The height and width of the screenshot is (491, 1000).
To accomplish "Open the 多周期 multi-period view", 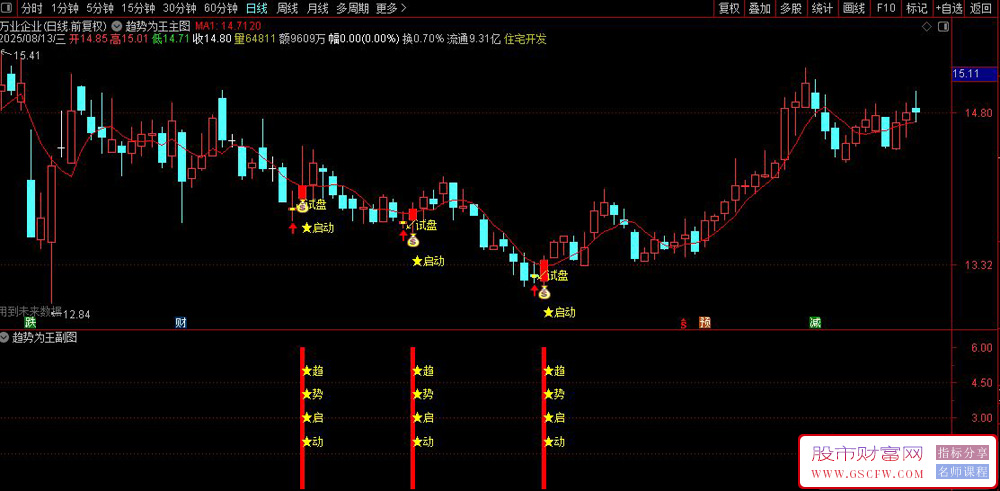I will (x=351, y=8).
